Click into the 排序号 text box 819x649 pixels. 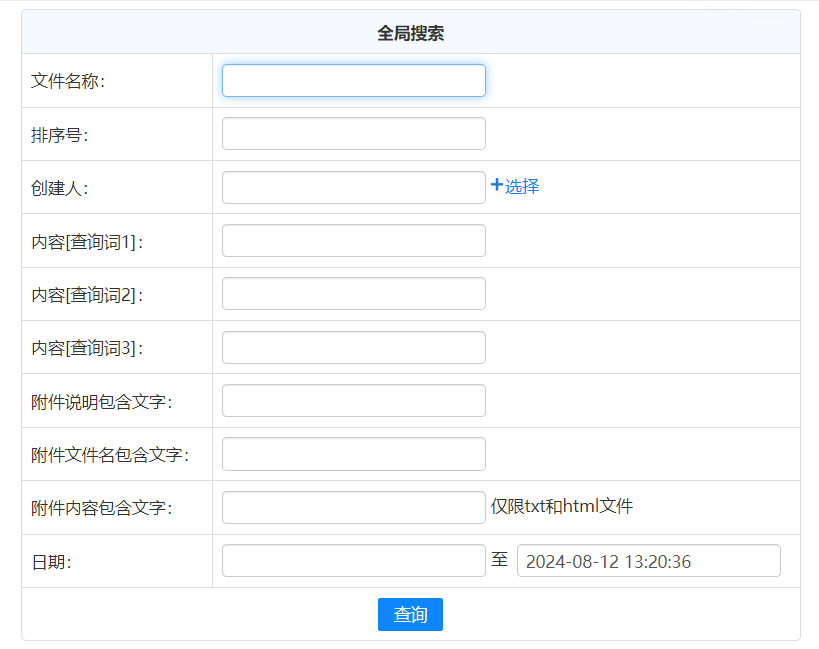click(353, 134)
